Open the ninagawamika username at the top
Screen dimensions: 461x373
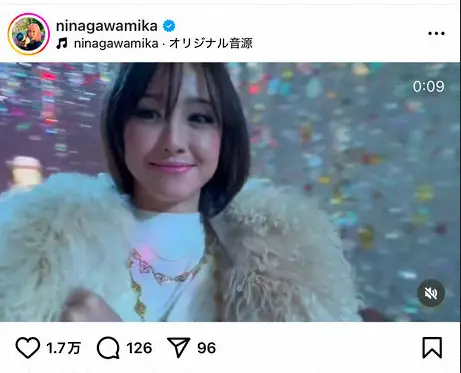(107, 26)
